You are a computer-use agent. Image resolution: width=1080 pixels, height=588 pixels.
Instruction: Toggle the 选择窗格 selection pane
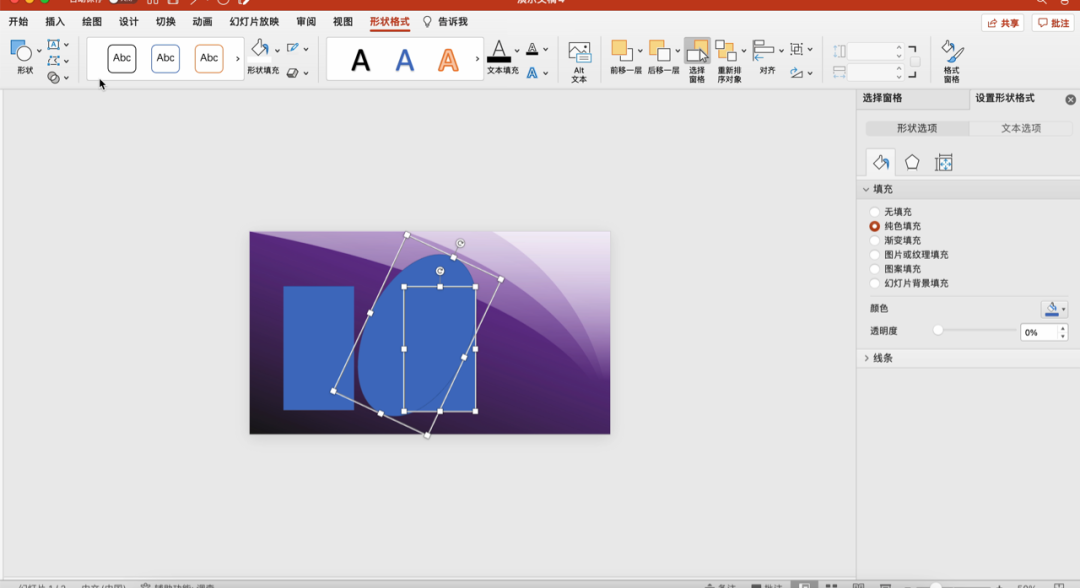point(697,61)
